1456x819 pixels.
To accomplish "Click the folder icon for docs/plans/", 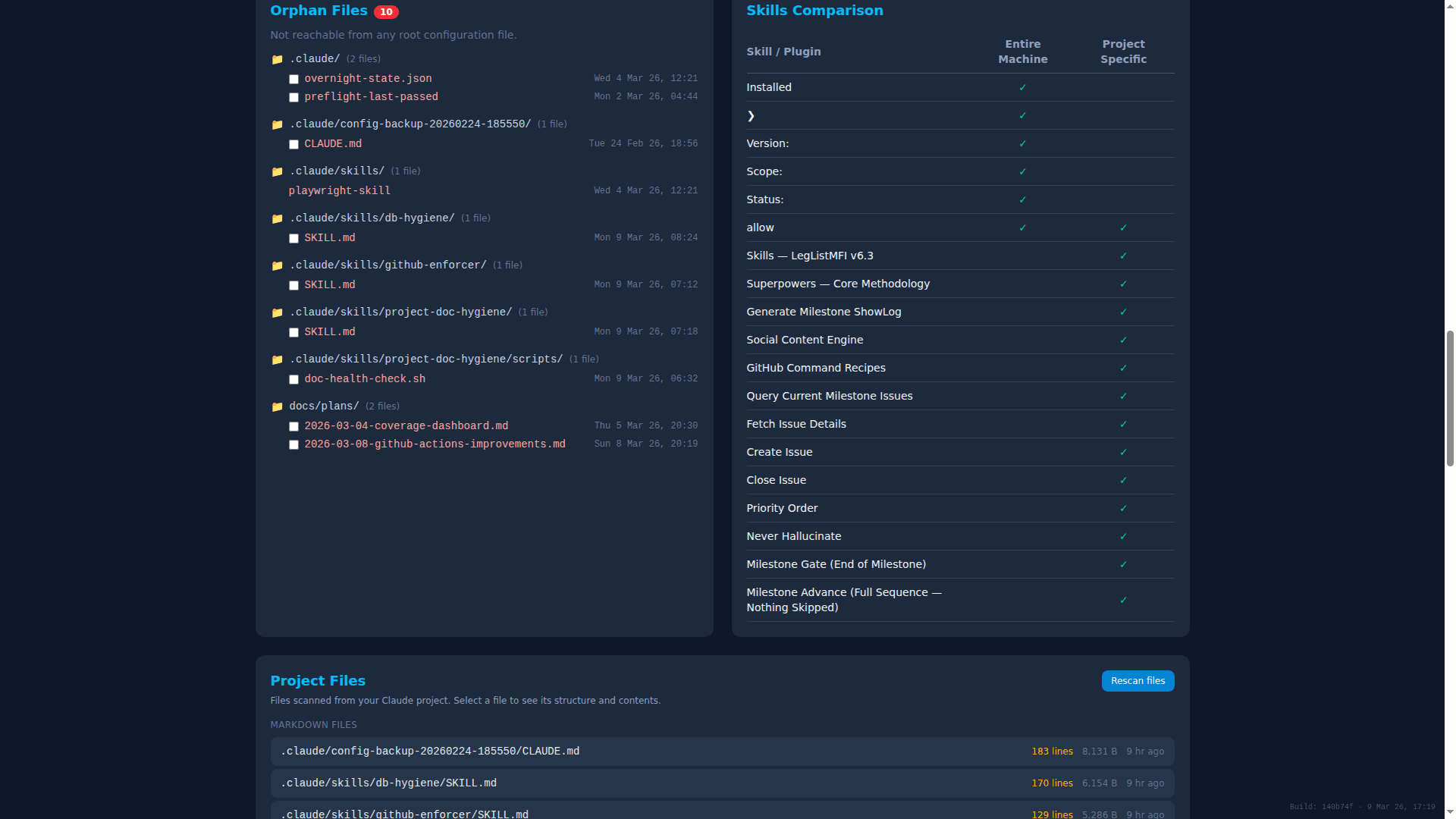I will [x=278, y=406].
